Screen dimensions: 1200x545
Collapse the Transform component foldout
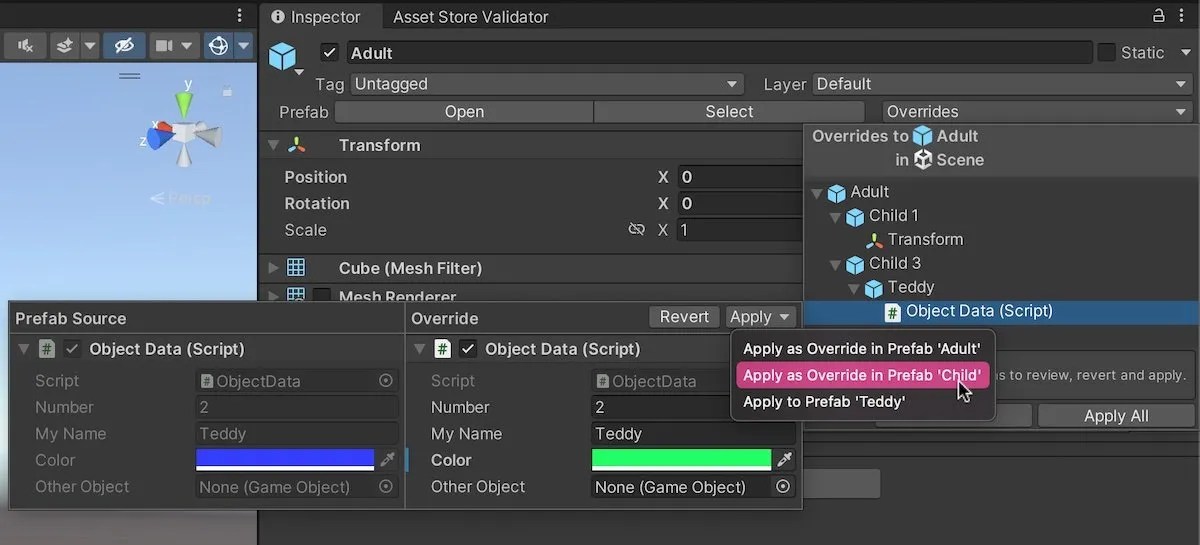tap(273, 145)
